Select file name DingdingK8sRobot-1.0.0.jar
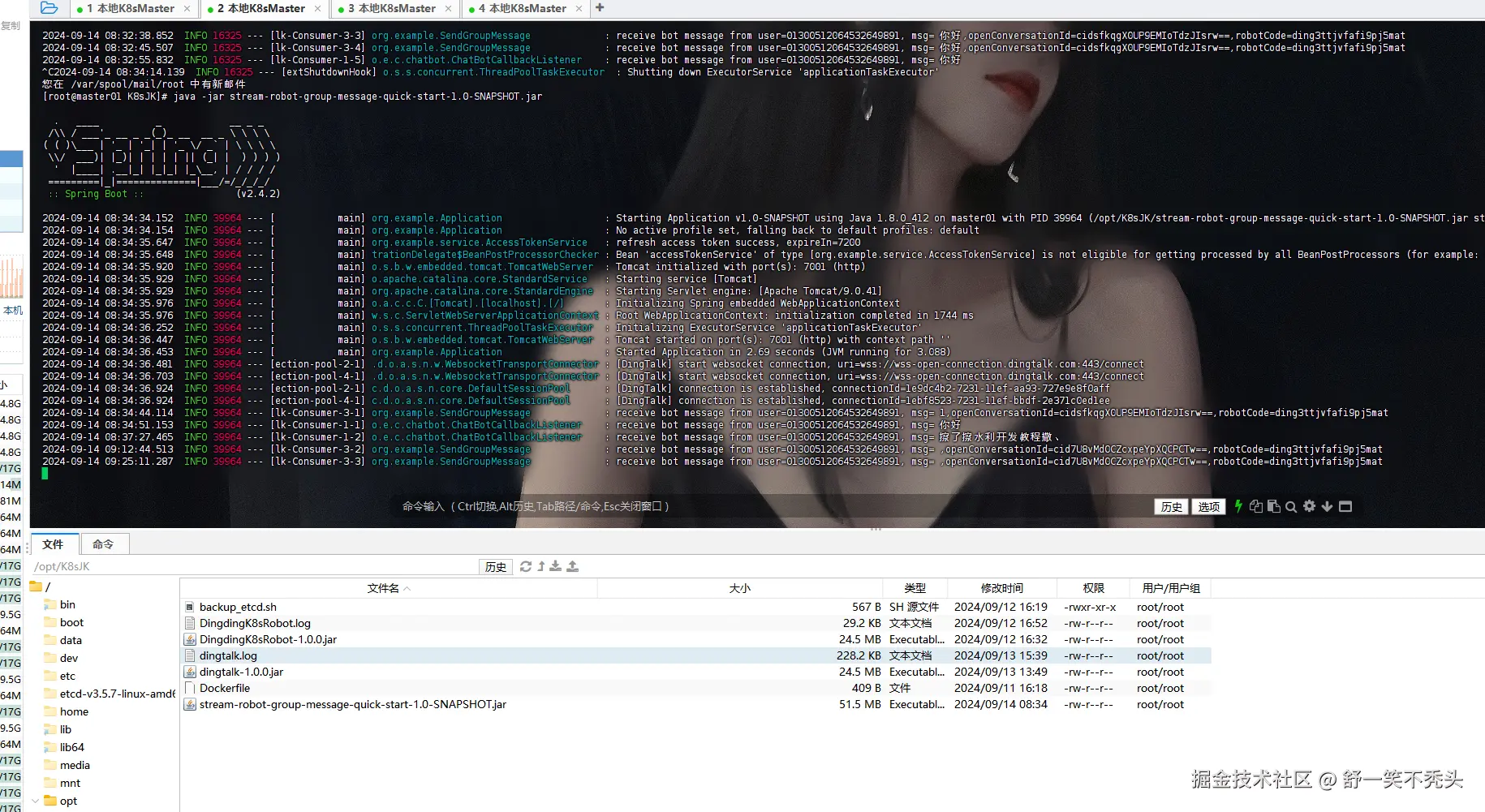The height and width of the screenshot is (812, 1485). (x=268, y=639)
